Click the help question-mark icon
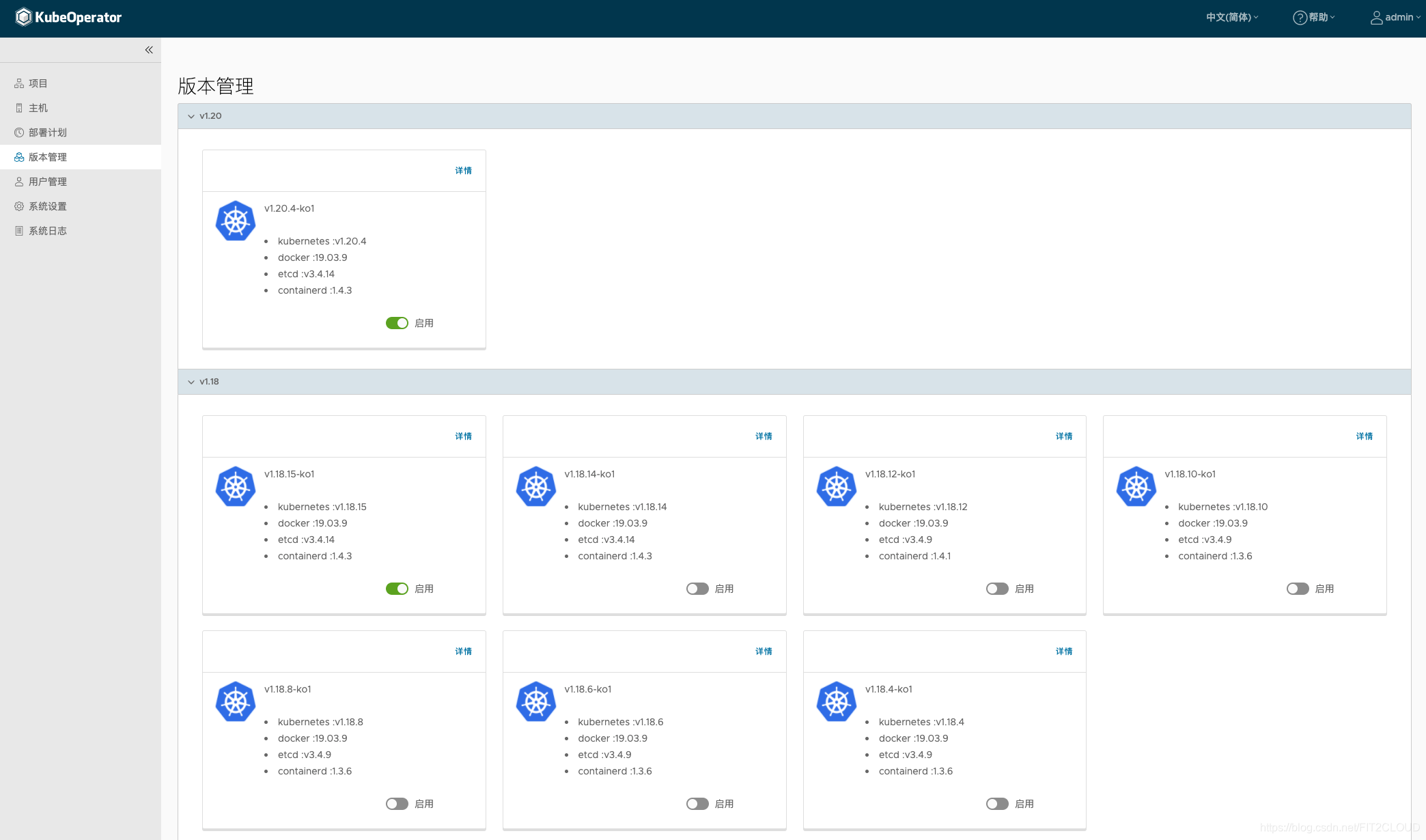The width and height of the screenshot is (1426, 840). point(1300,18)
